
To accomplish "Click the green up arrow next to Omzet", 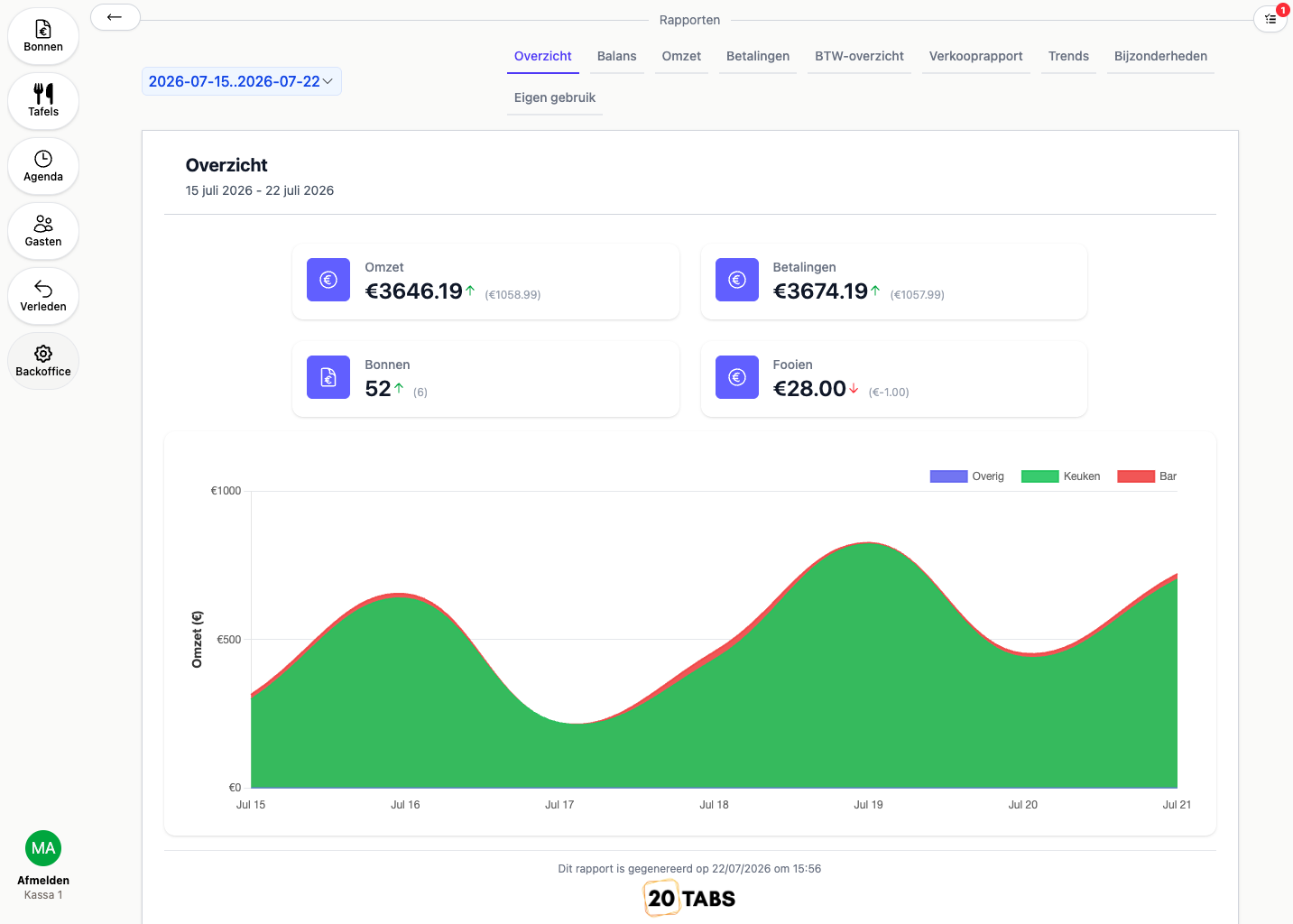I will point(470,291).
